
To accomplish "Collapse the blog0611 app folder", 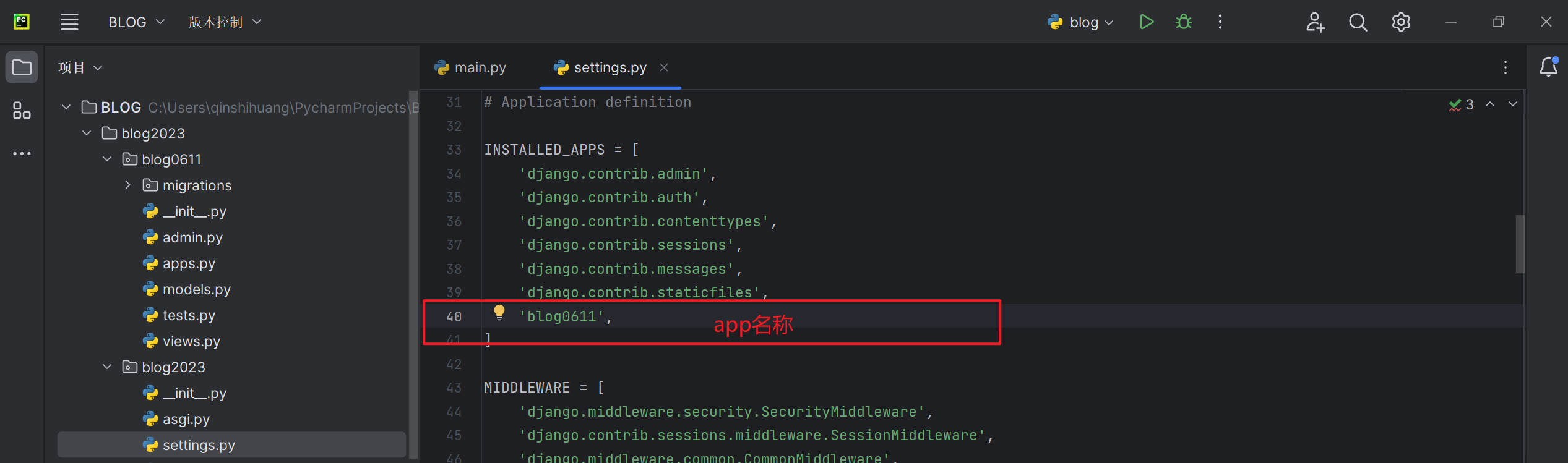I will click(107, 159).
